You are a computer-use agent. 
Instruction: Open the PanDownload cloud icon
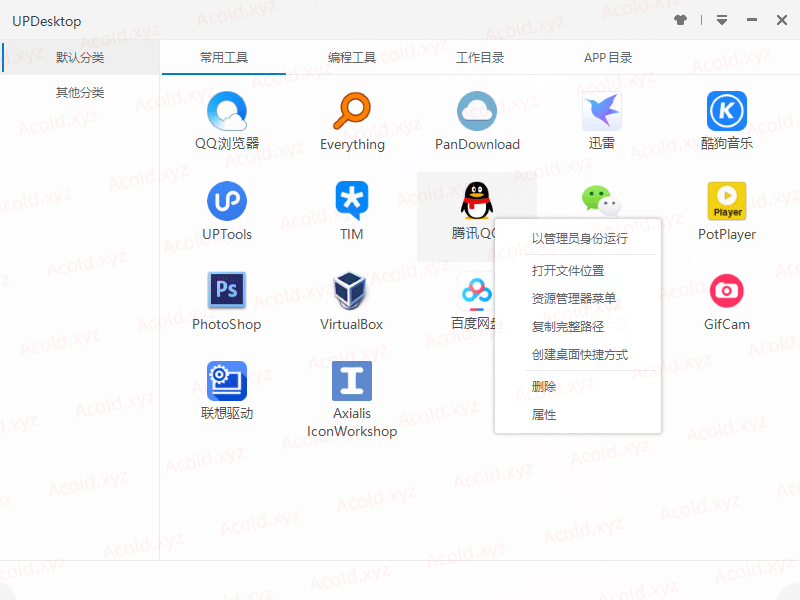click(477, 111)
